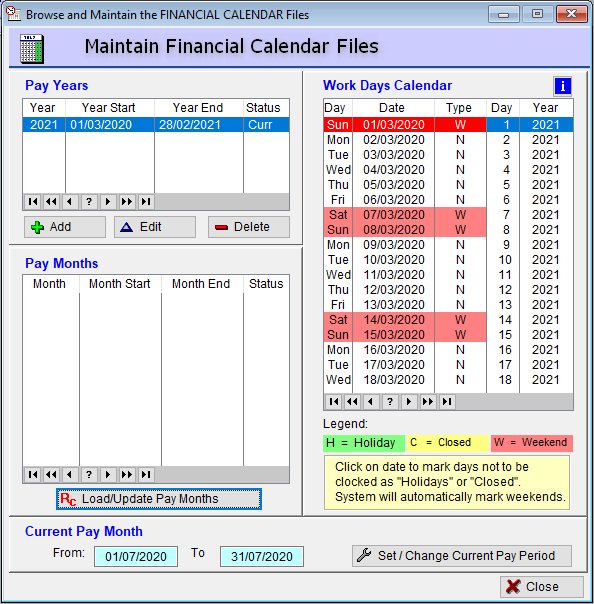This screenshot has height=604, width=594.
Task: Close the Financial Calendar window
Action: [x=542, y=587]
